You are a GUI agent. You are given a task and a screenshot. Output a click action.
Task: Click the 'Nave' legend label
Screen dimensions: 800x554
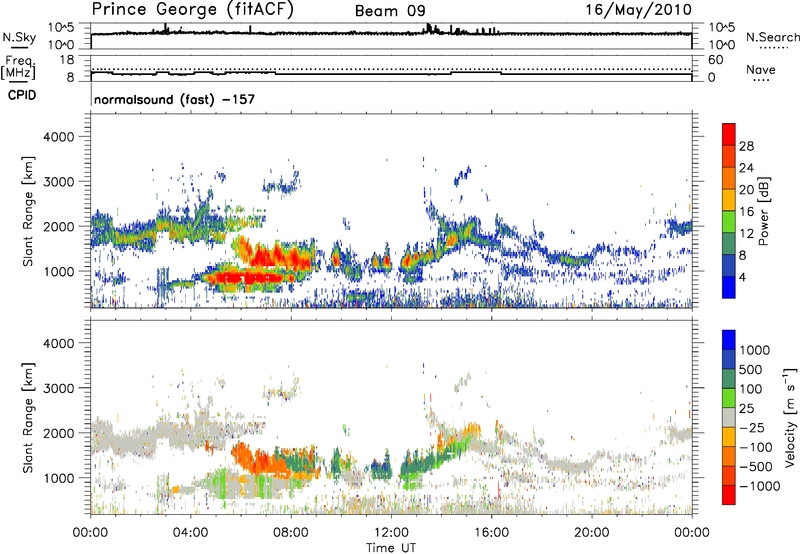(x=761, y=70)
